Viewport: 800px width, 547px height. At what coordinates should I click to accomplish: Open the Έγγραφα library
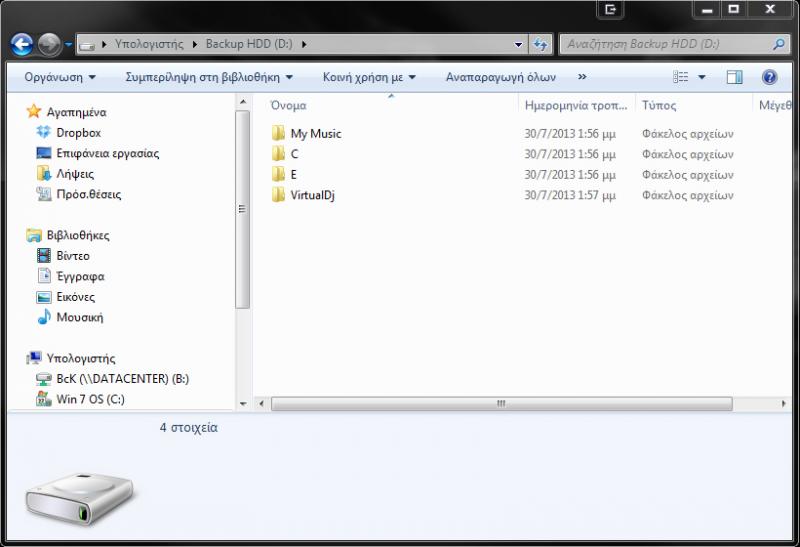80,276
